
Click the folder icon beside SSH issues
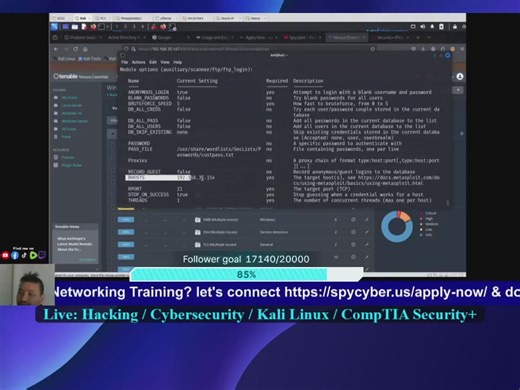point(197,232)
